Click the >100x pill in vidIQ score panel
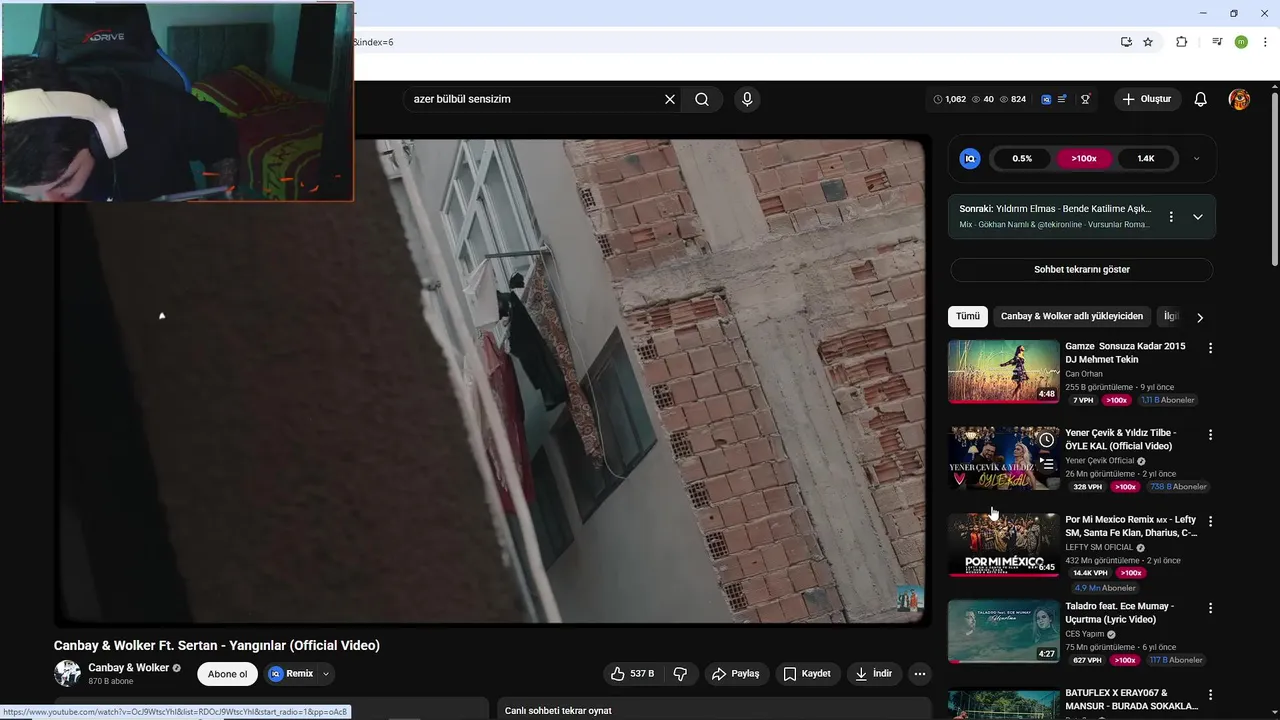 [1084, 158]
